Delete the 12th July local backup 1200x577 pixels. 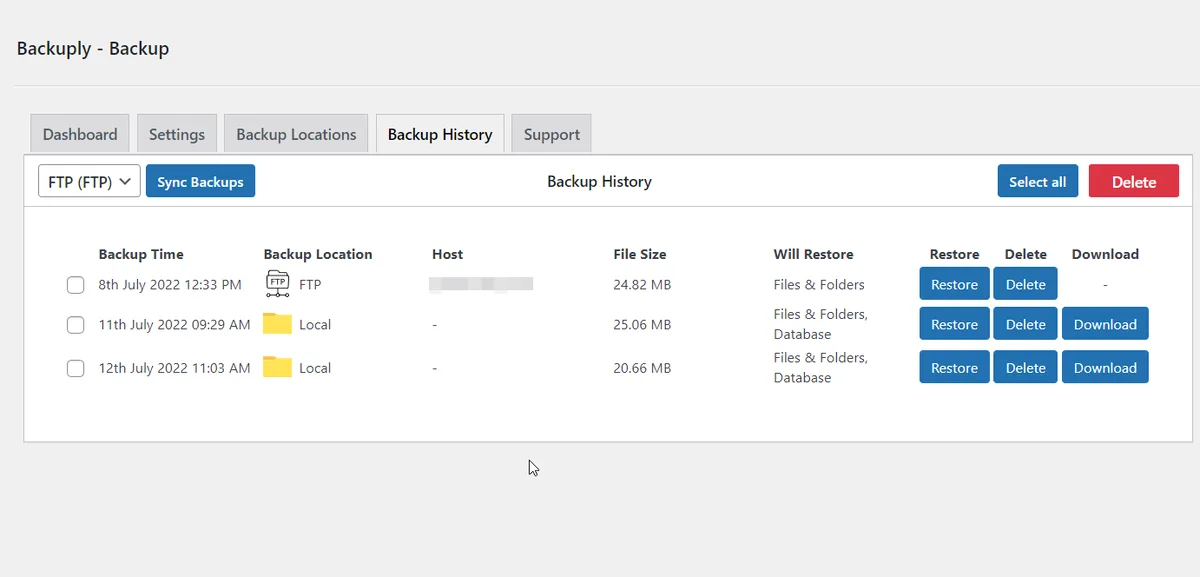click(x=1025, y=367)
